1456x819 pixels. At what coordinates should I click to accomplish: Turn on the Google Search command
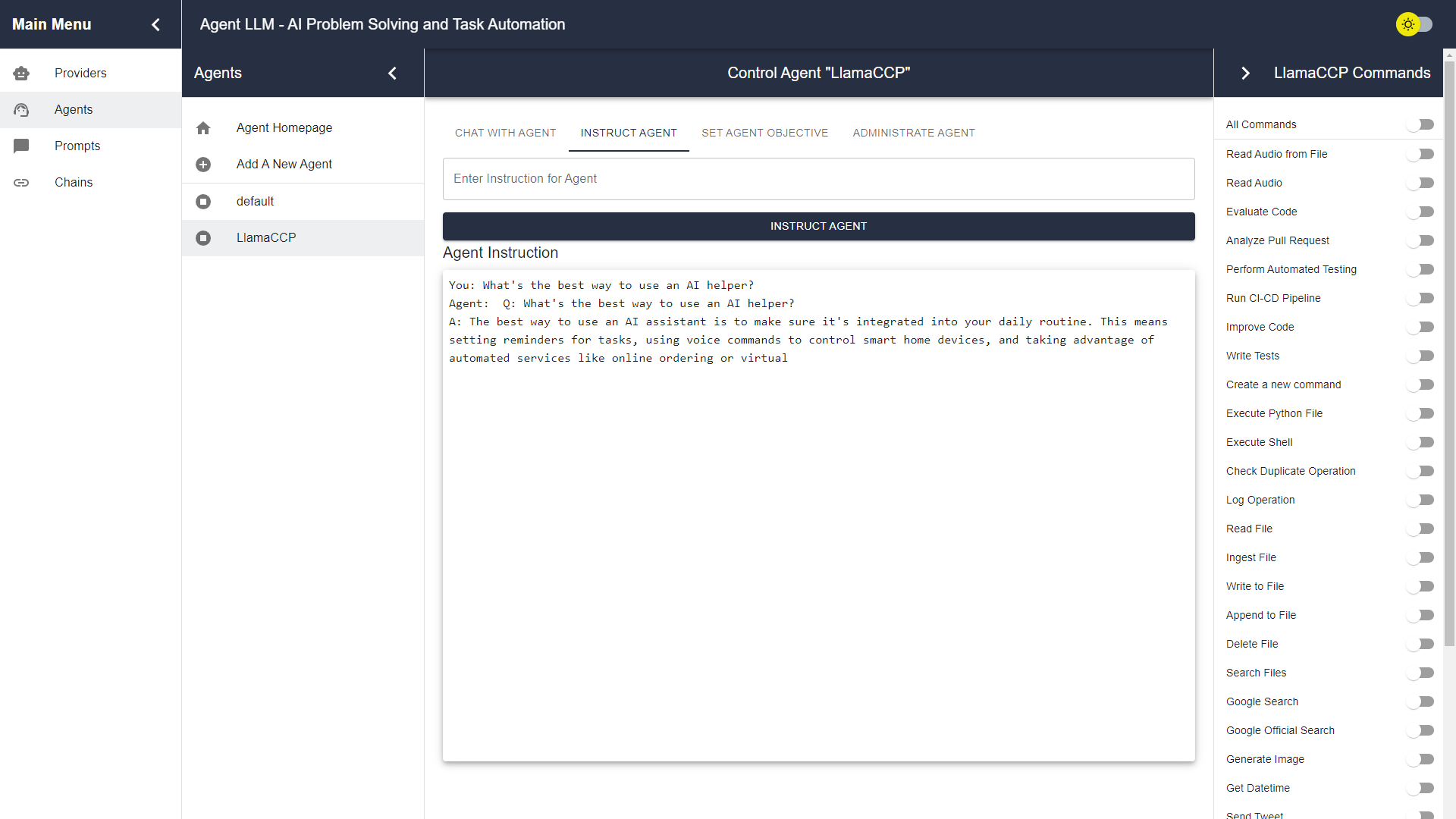click(x=1420, y=701)
